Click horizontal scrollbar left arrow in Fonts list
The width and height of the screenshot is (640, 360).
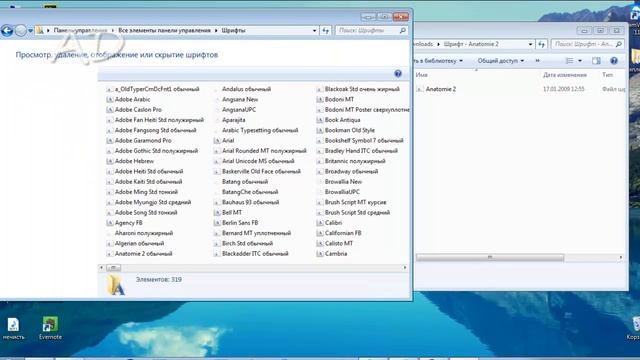101,268
